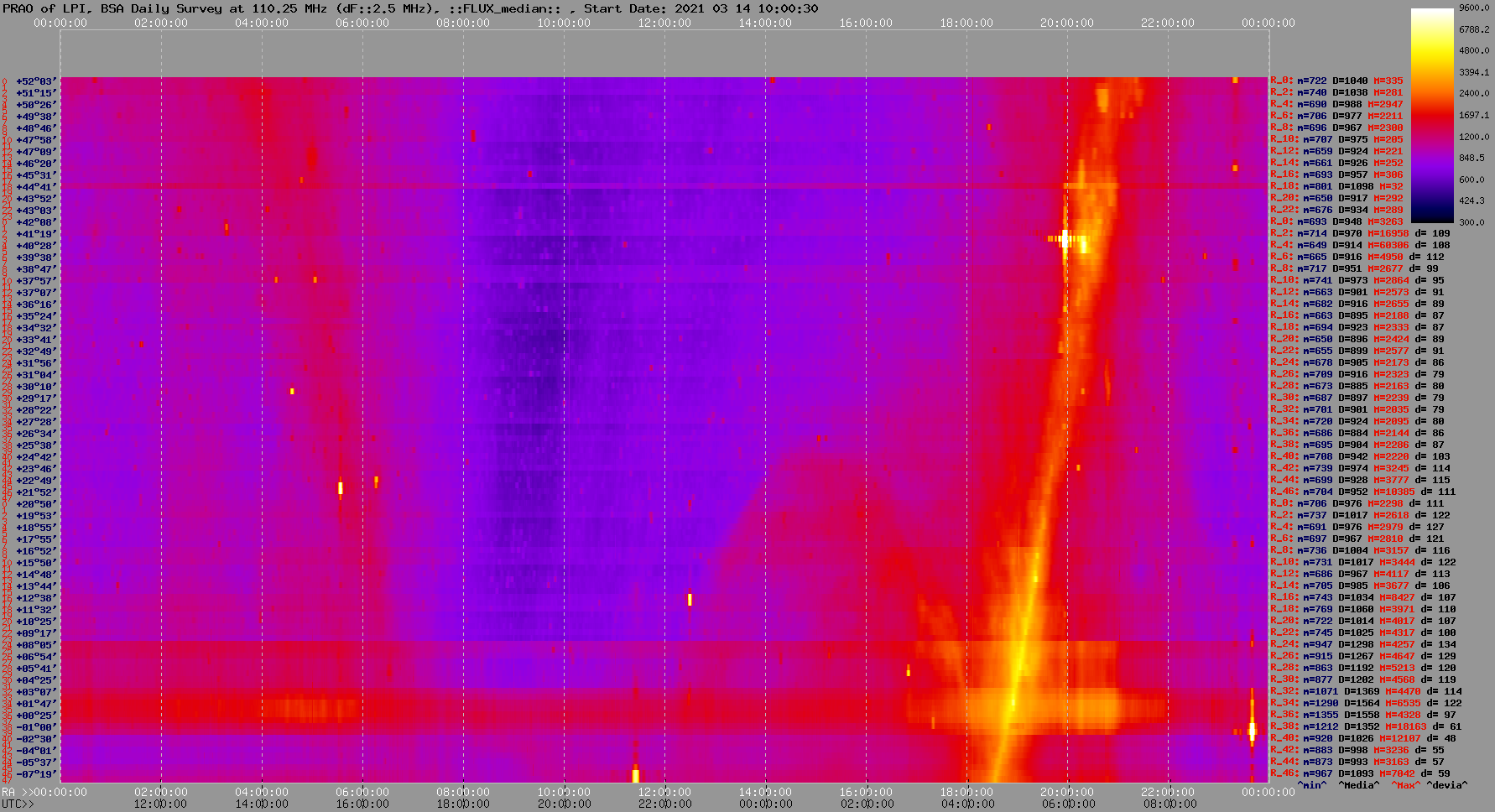Select the M=6535 maximum value
This screenshot has width=1495, height=812.
point(1404,704)
